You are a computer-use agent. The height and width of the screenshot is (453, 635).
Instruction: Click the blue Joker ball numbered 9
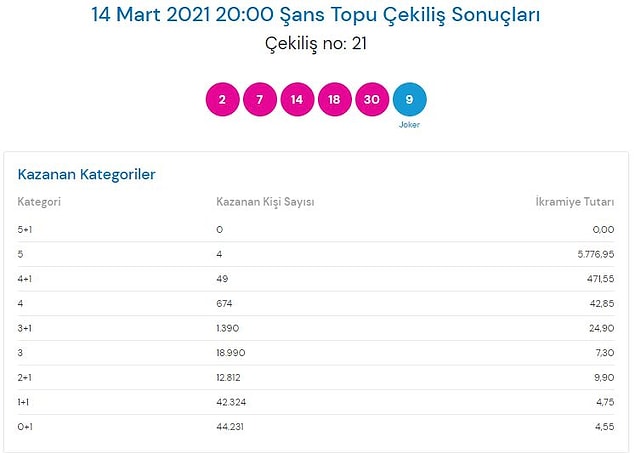click(409, 99)
